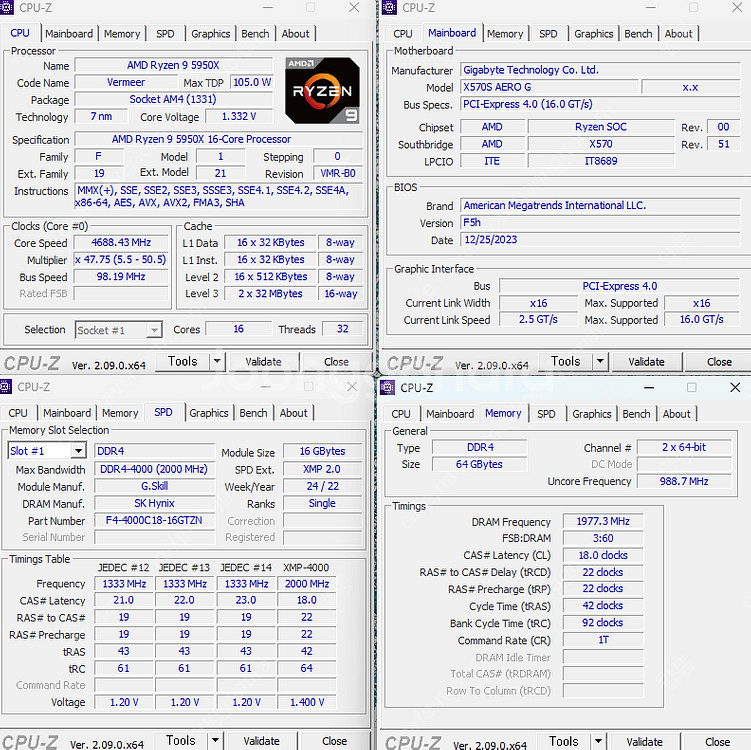The height and width of the screenshot is (750, 751).
Task: Click the AMD Ryzen 9 logo image
Action: pyautogui.click(x=322, y=91)
